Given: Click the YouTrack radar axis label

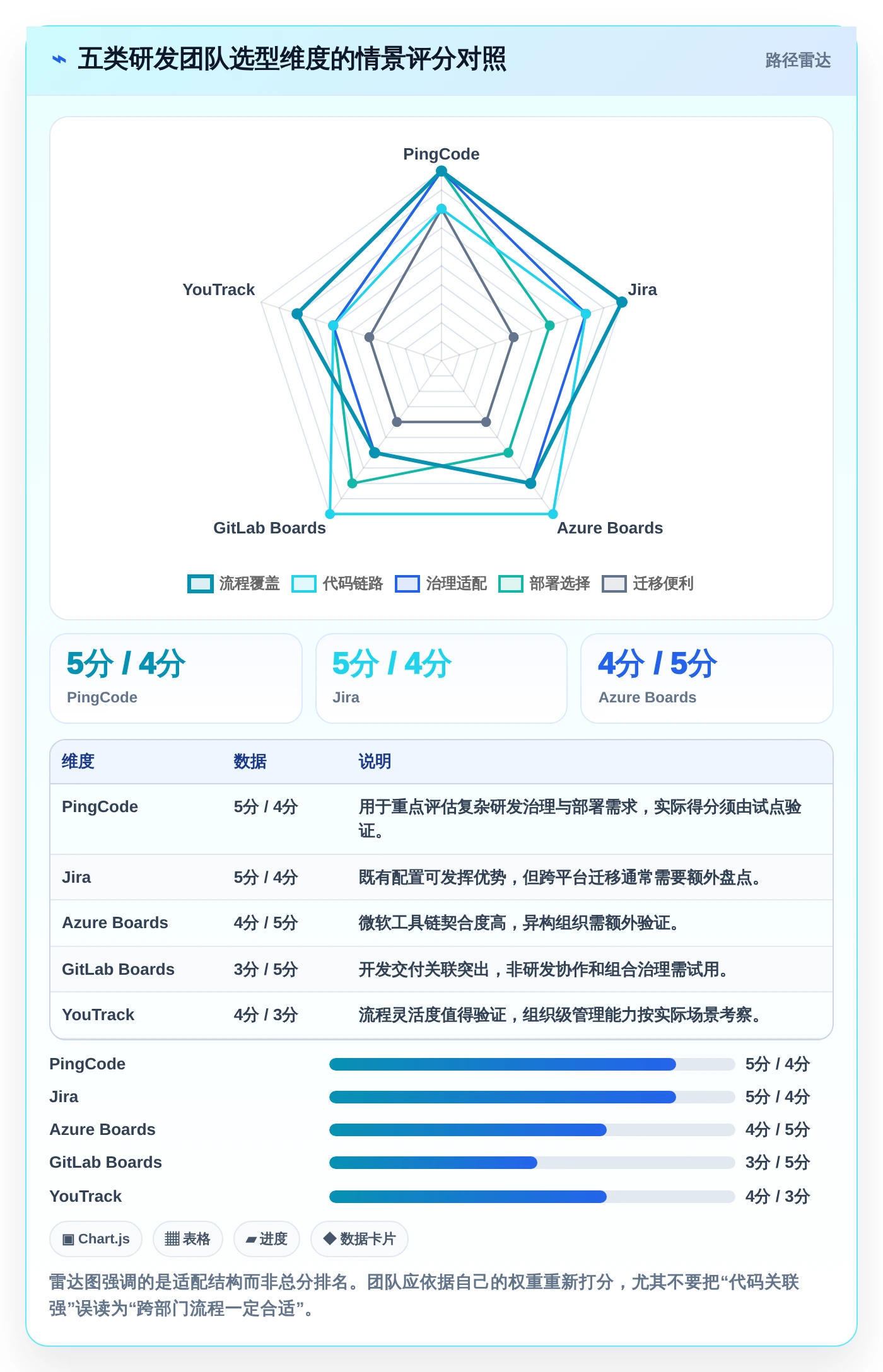Looking at the screenshot, I should click(x=218, y=289).
